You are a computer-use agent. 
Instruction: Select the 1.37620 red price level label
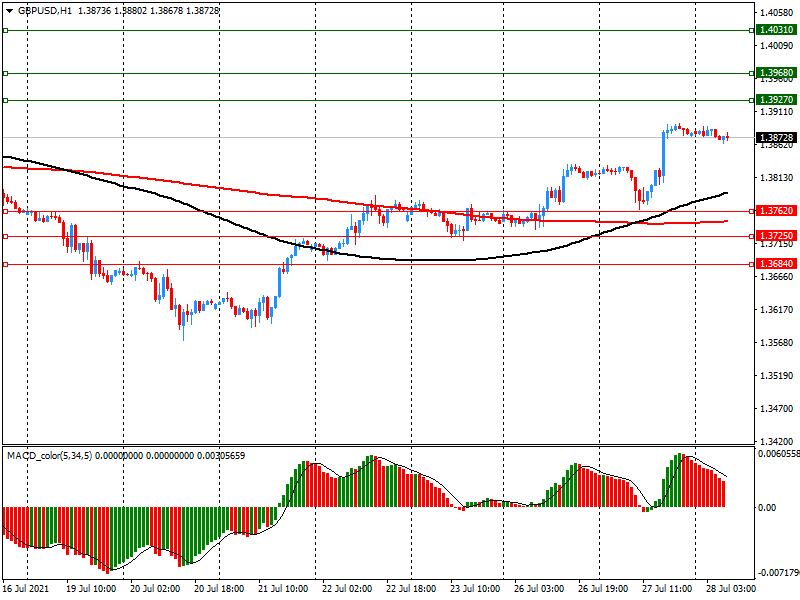[776, 211]
